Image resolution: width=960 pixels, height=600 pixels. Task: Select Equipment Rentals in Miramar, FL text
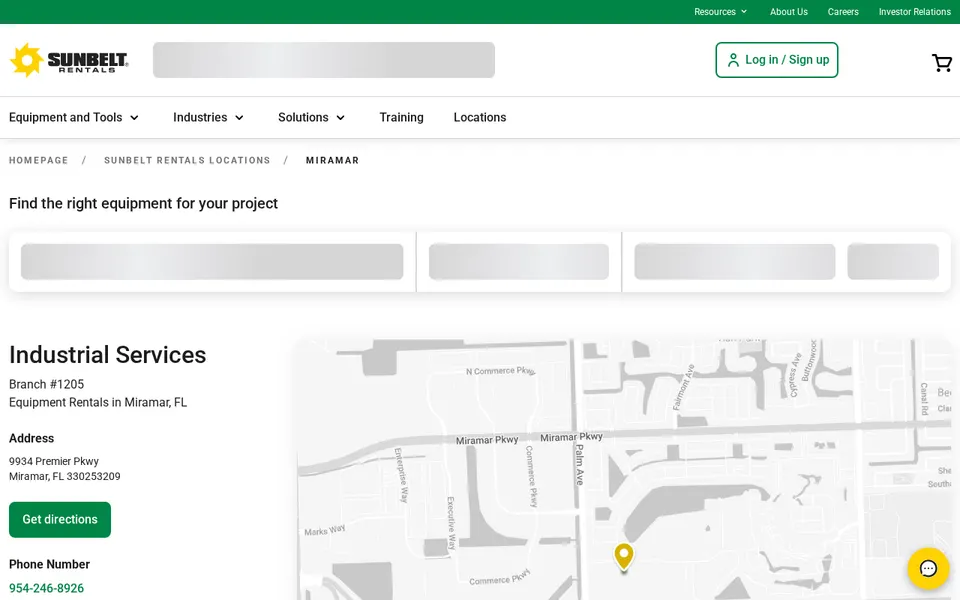coord(98,403)
